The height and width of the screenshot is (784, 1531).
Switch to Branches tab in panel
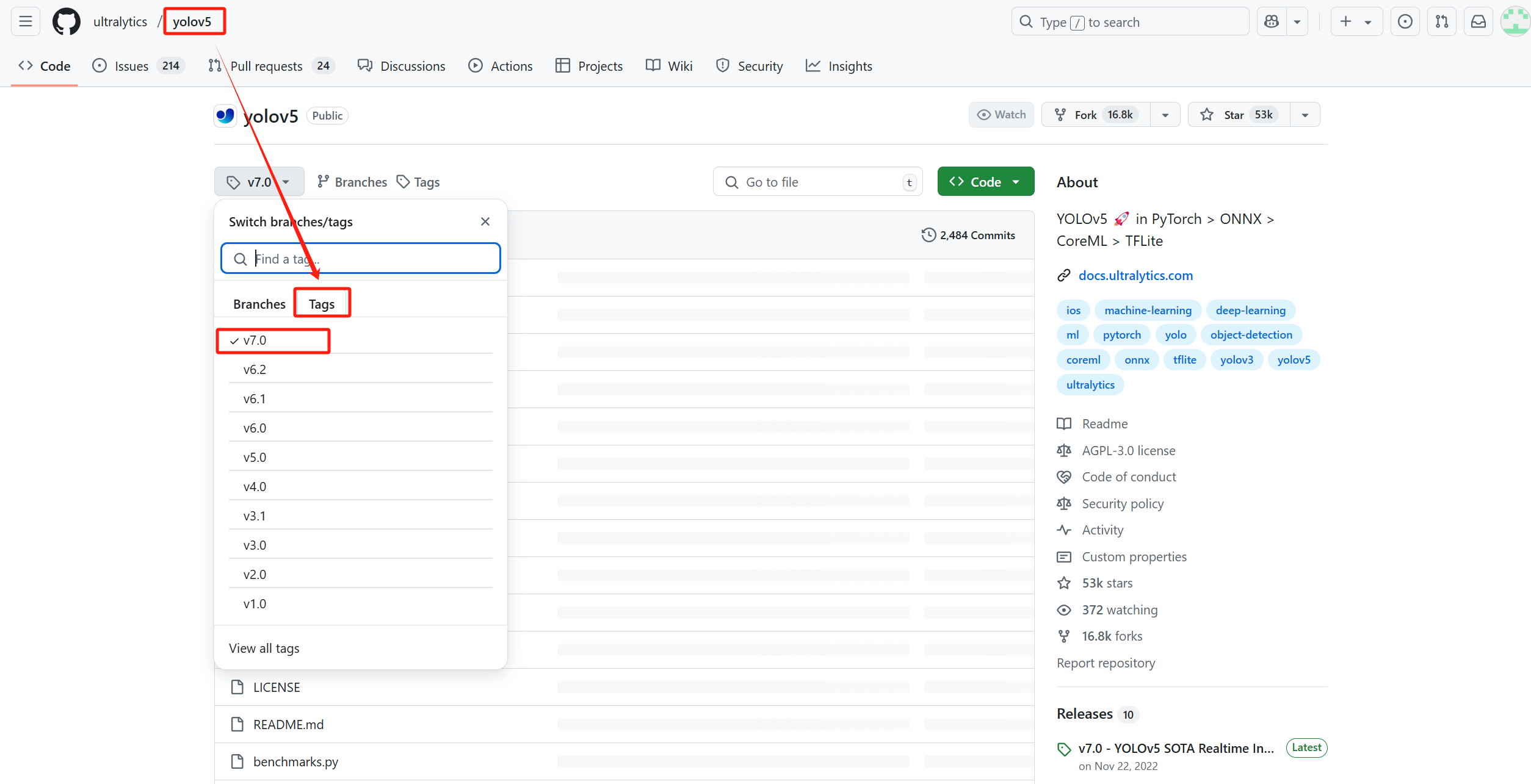[259, 304]
